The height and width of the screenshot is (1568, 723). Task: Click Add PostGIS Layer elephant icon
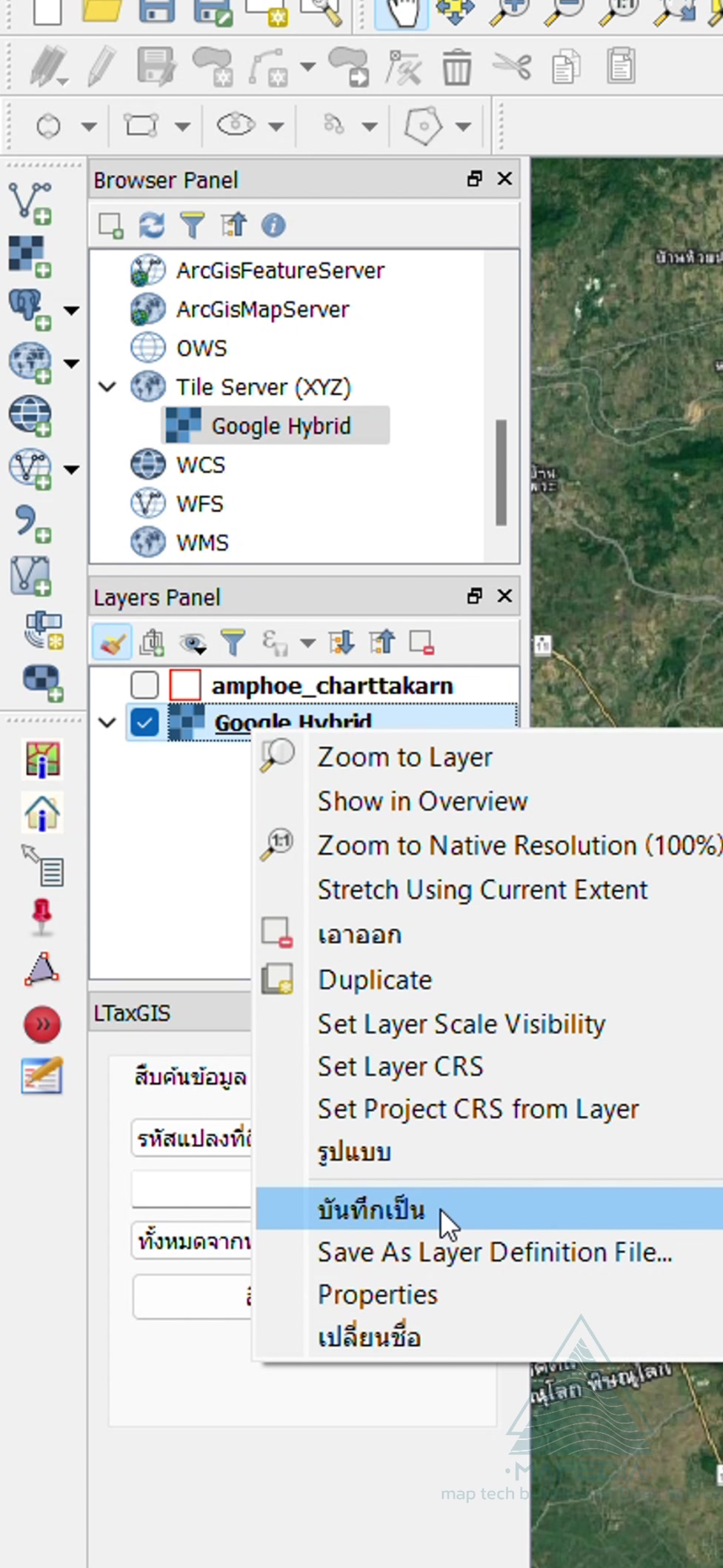tap(30, 309)
